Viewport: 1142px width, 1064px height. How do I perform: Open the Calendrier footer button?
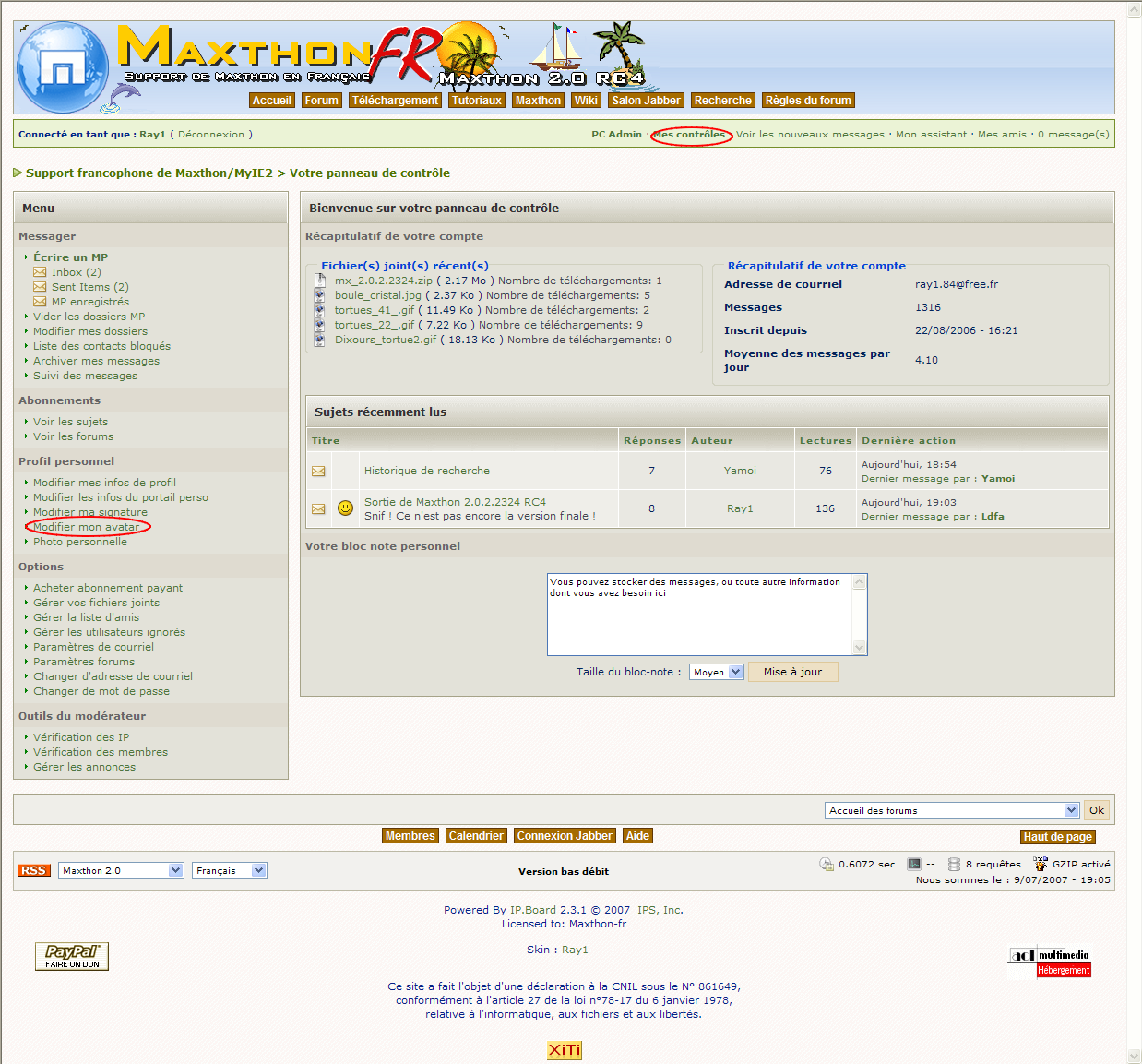(x=476, y=836)
